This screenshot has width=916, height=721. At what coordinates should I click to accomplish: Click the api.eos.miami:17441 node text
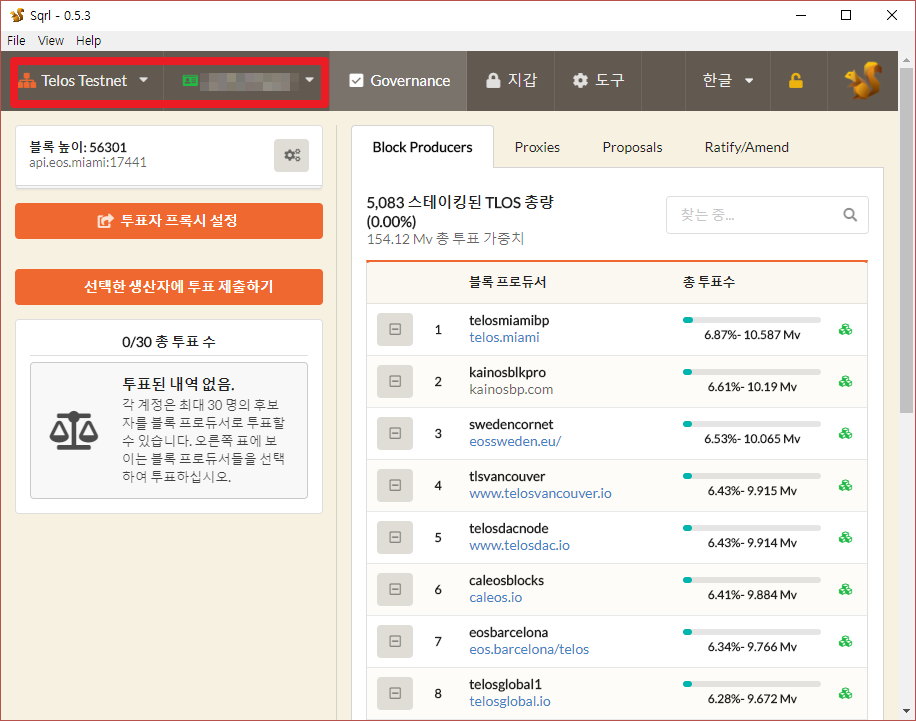tap(88, 162)
